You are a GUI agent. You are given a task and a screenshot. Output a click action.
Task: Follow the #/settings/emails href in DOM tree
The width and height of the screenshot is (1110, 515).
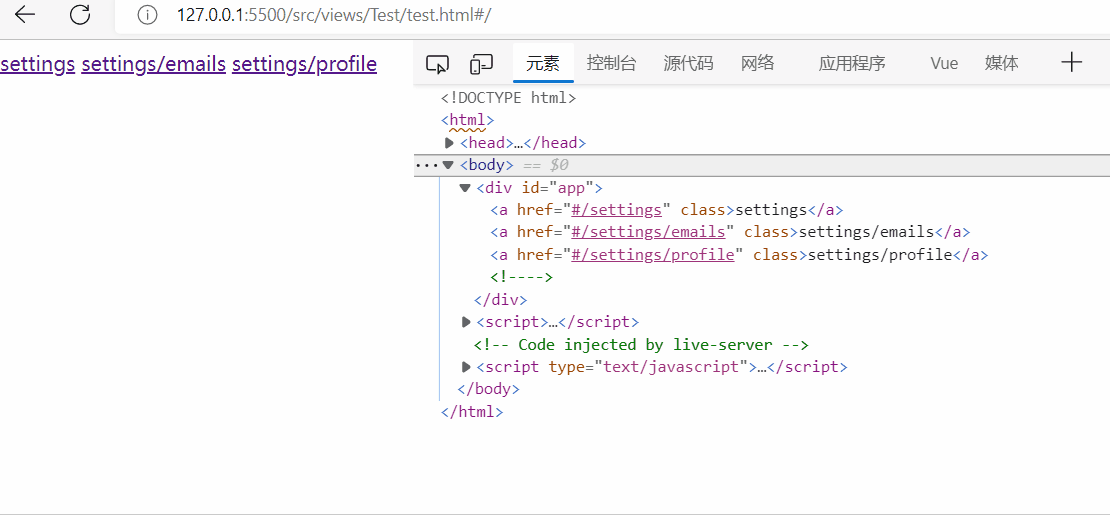tap(648, 232)
